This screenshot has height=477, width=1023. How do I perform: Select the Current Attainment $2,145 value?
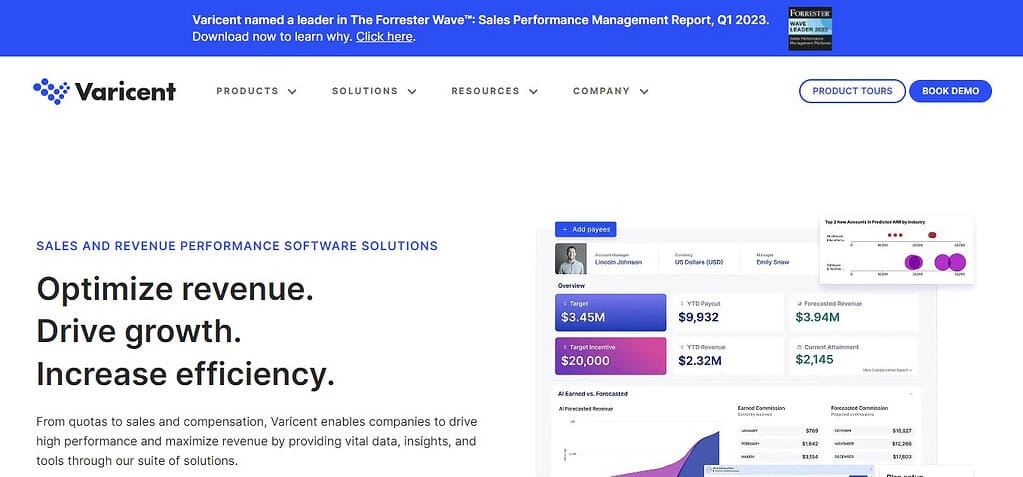[x=814, y=360]
